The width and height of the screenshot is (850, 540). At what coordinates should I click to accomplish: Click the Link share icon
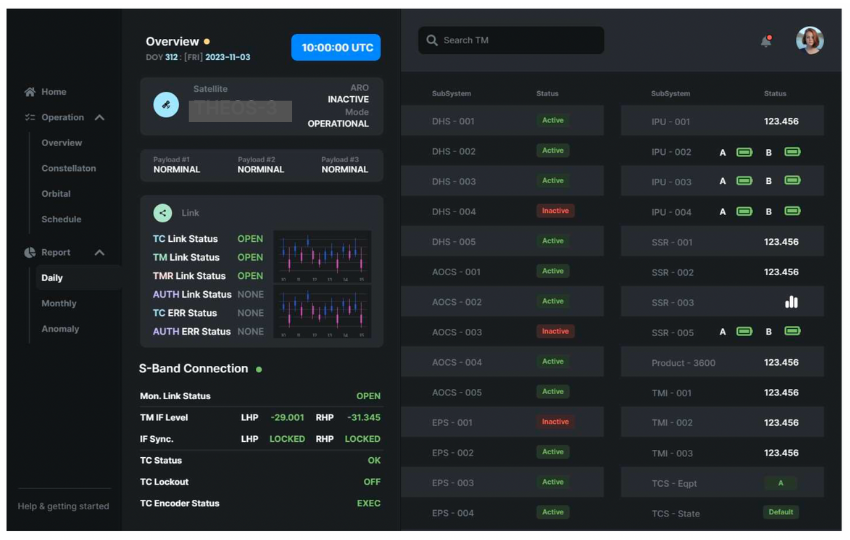[162, 213]
